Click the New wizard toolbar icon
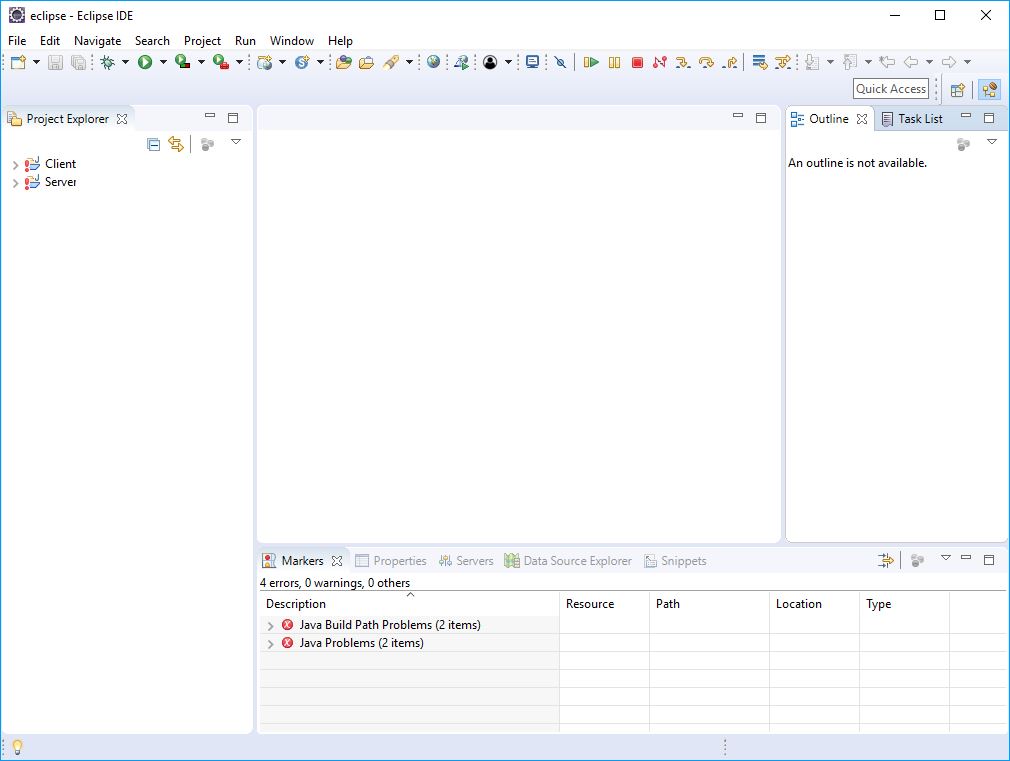The image size is (1010, 761). 18,62
